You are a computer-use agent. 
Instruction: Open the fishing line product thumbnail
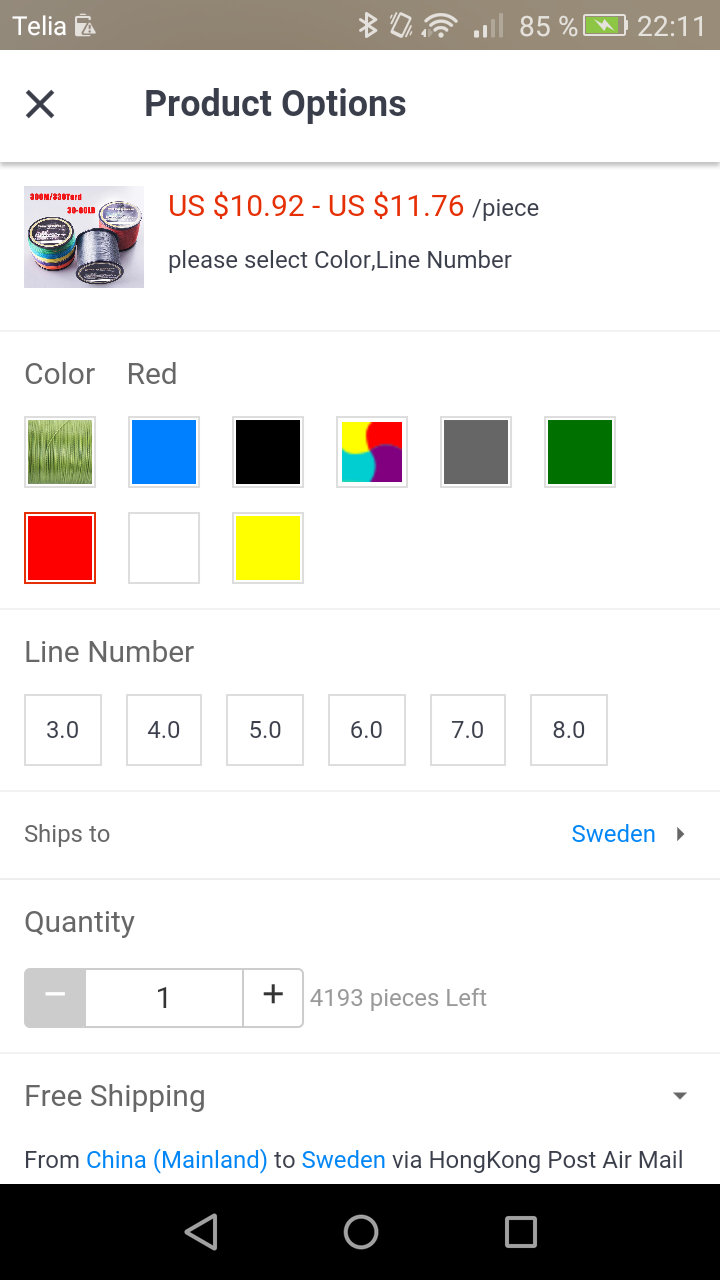coord(84,237)
